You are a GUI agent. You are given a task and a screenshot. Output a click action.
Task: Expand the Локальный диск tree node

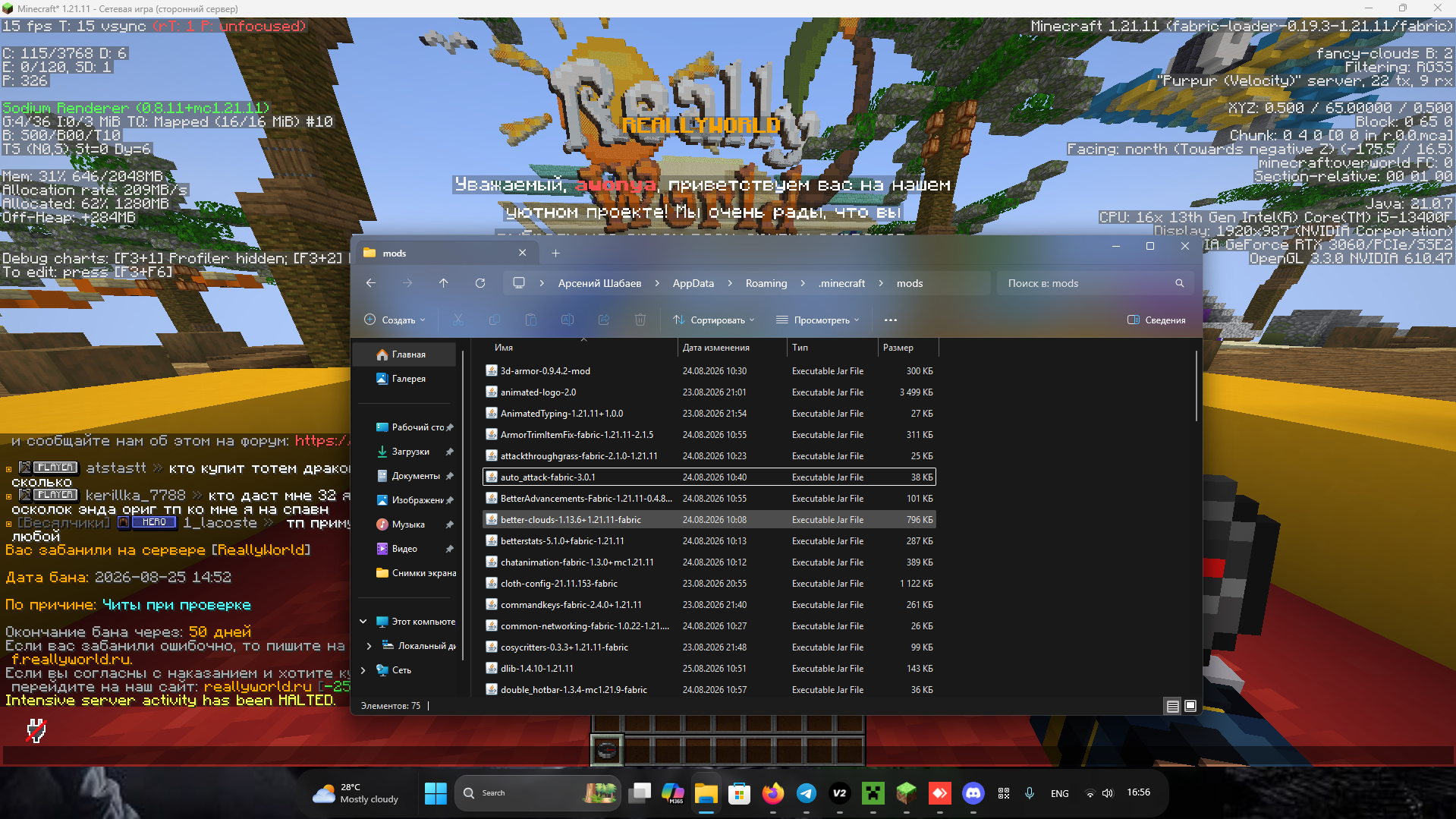click(370, 646)
